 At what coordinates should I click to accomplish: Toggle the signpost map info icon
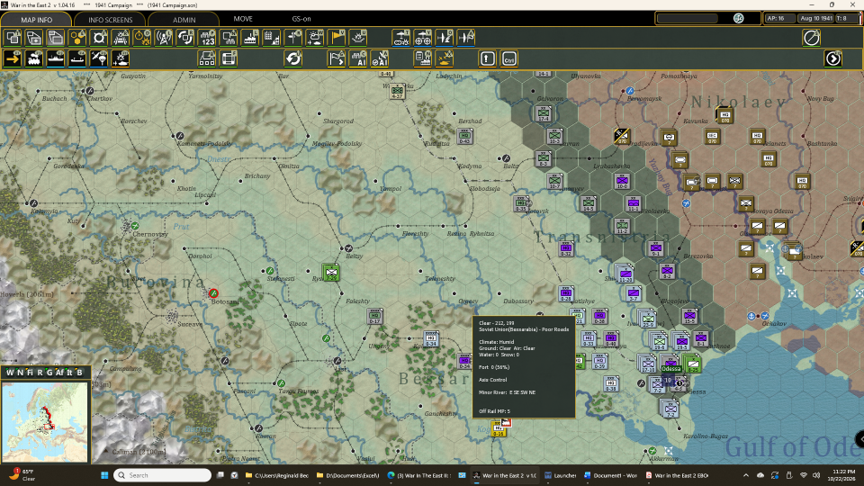point(293,37)
